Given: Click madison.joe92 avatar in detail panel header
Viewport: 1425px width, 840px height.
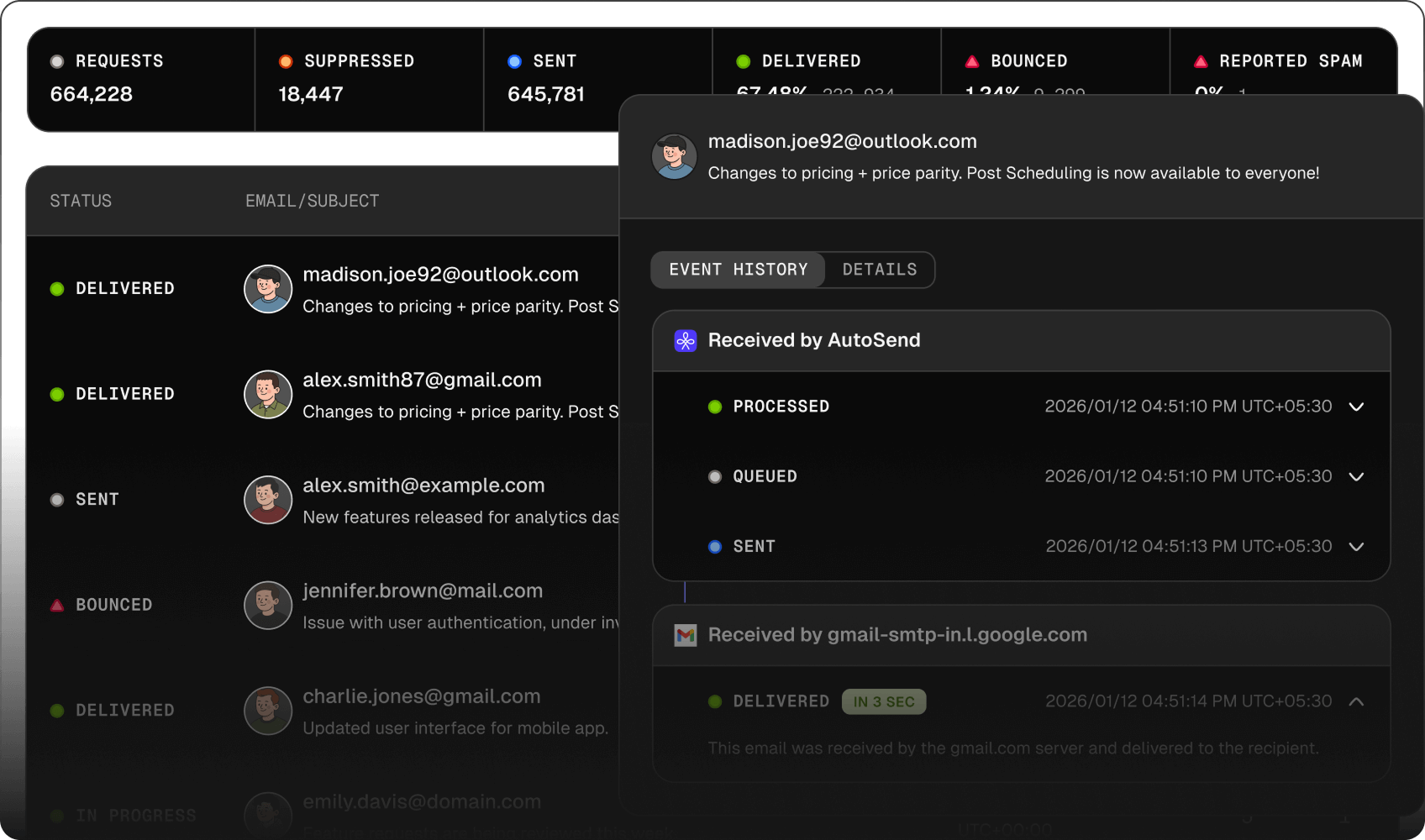Looking at the screenshot, I should pyautogui.click(x=674, y=157).
